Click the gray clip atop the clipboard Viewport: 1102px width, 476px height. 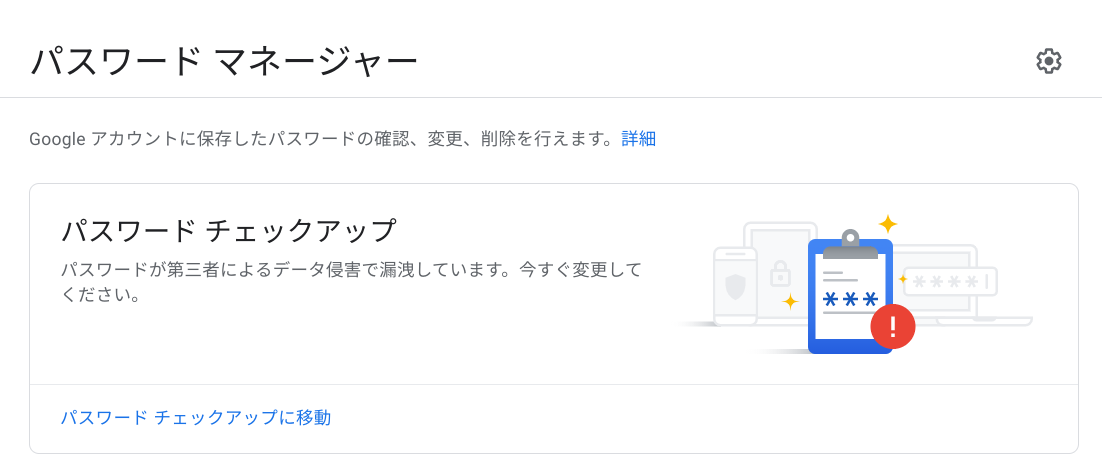tap(850, 245)
